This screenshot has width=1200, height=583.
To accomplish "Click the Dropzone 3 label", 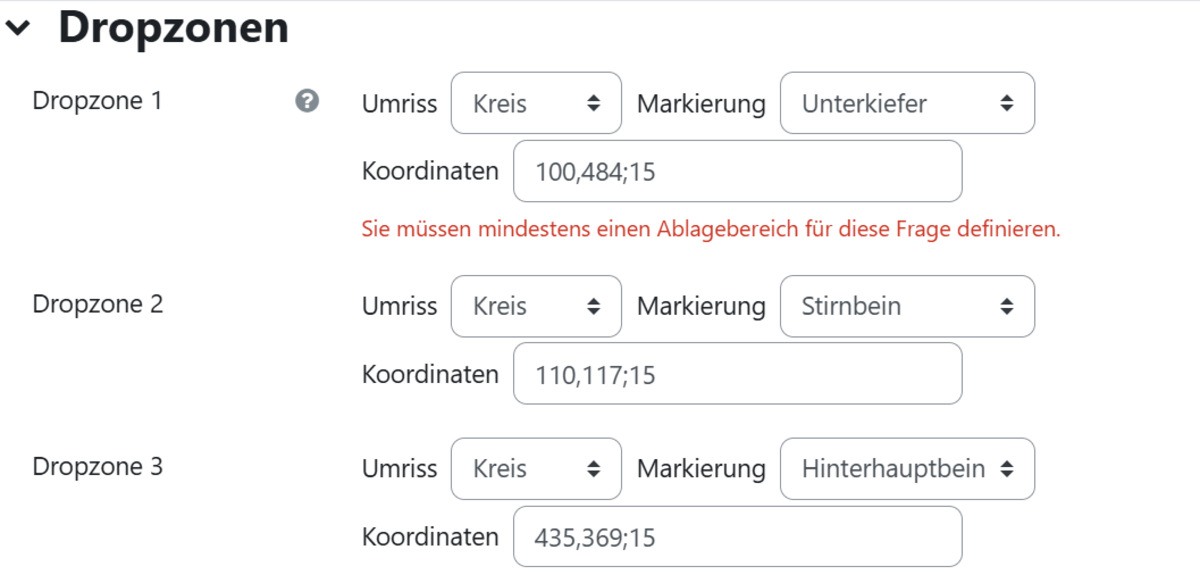I will [97, 467].
